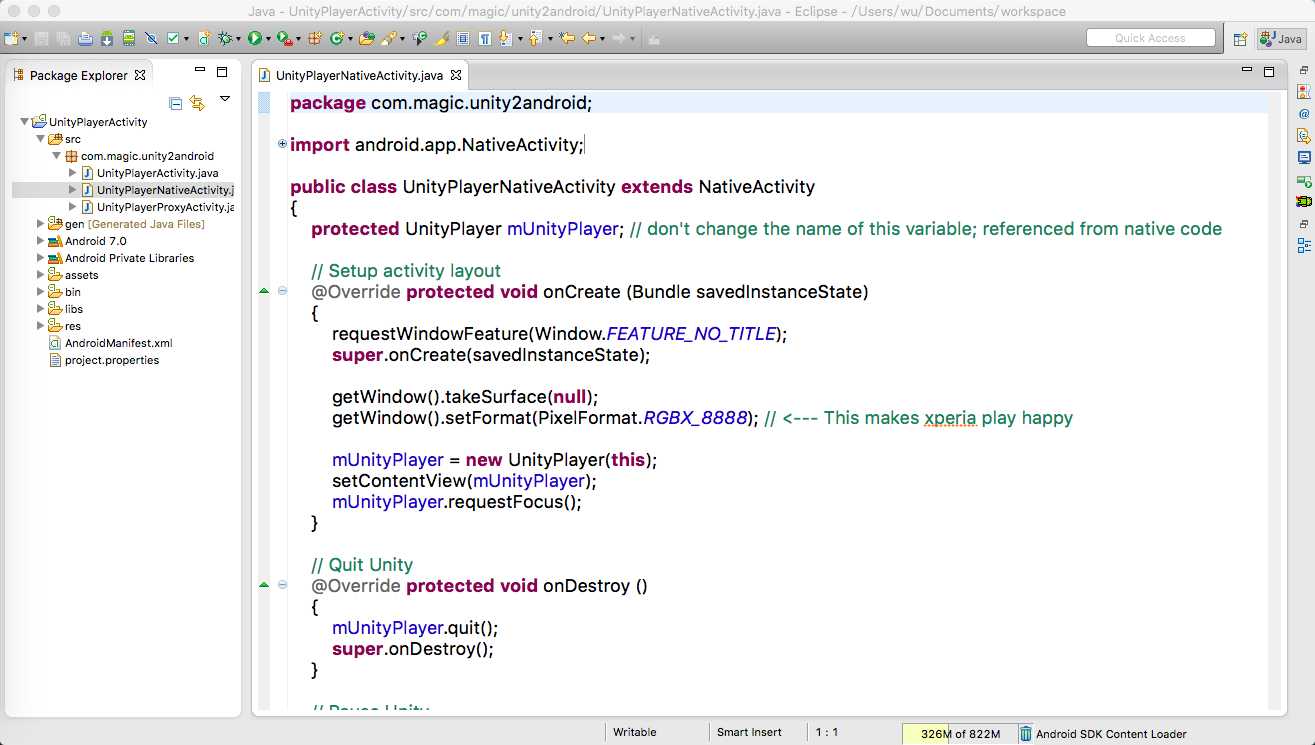The height and width of the screenshot is (745, 1315).
Task: Minimize the editor area
Action: (x=1247, y=71)
